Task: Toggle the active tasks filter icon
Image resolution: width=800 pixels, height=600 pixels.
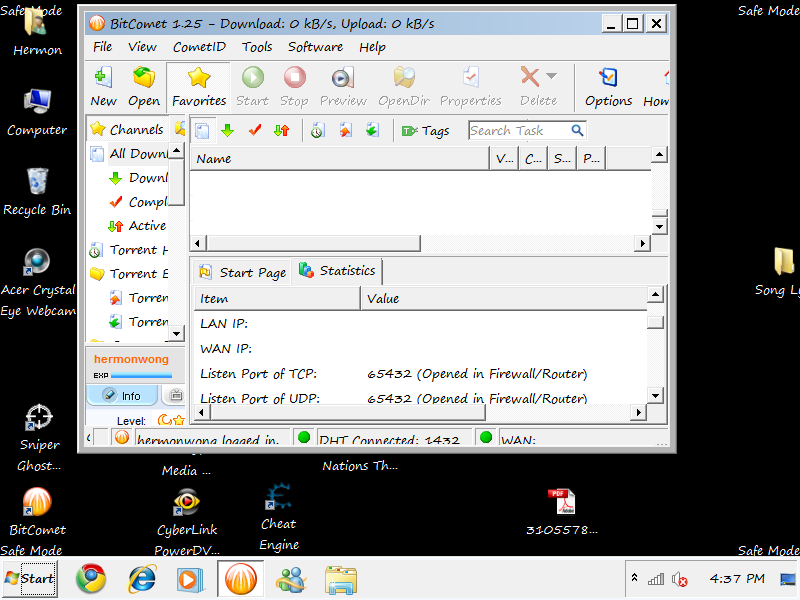Action: pyautogui.click(x=282, y=131)
